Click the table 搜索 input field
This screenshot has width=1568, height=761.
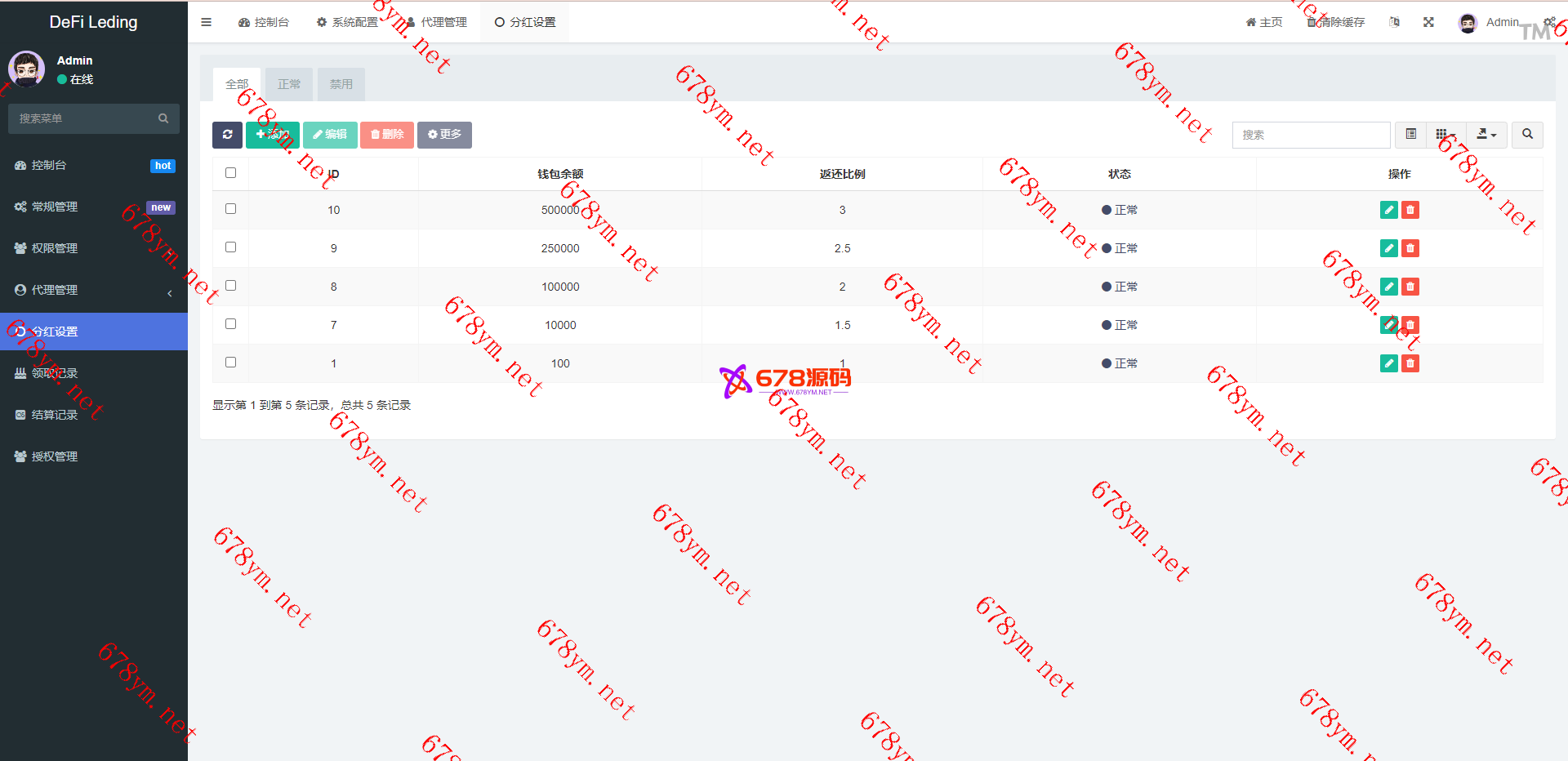1311,135
